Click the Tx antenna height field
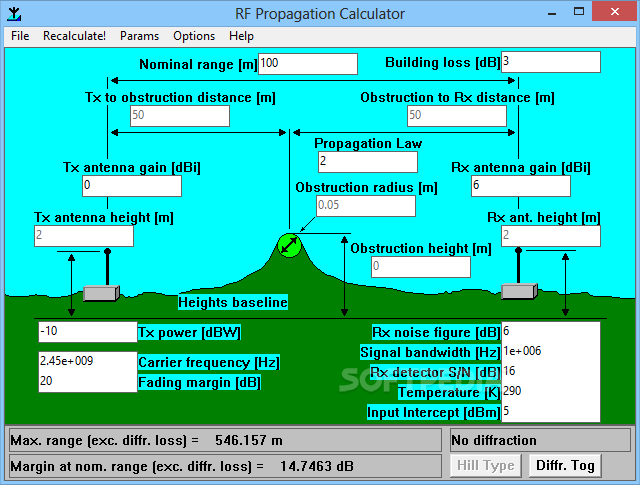The height and width of the screenshot is (485, 640). point(84,236)
